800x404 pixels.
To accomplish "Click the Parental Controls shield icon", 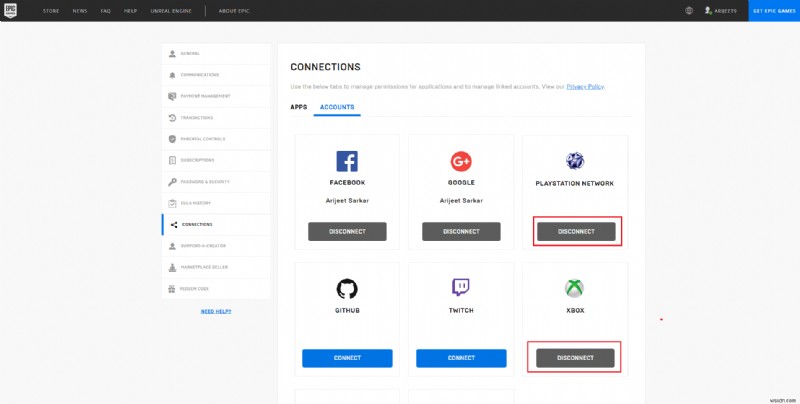I will point(172,139).
